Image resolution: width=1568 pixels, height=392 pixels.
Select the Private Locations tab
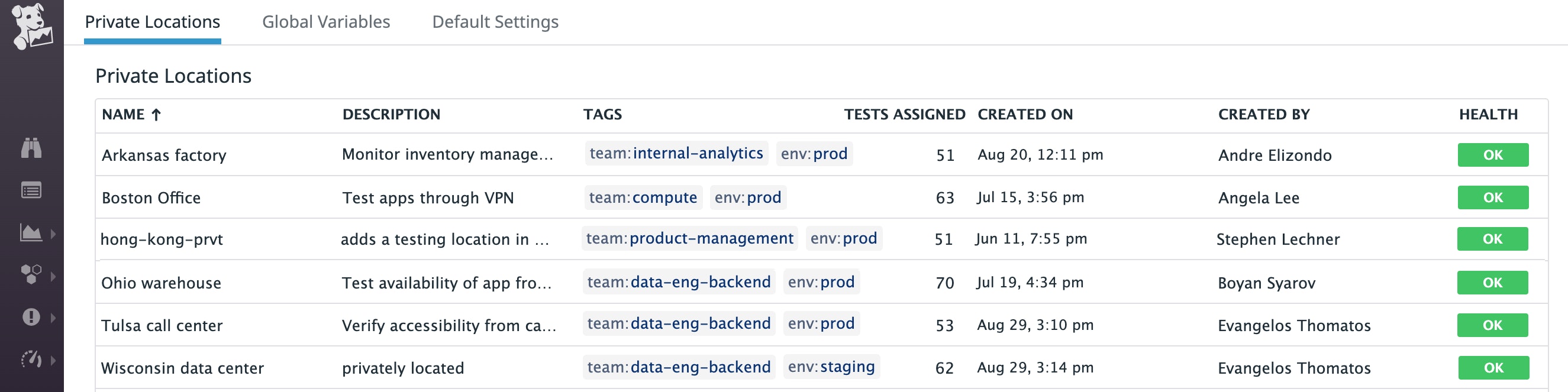(152, 22)
